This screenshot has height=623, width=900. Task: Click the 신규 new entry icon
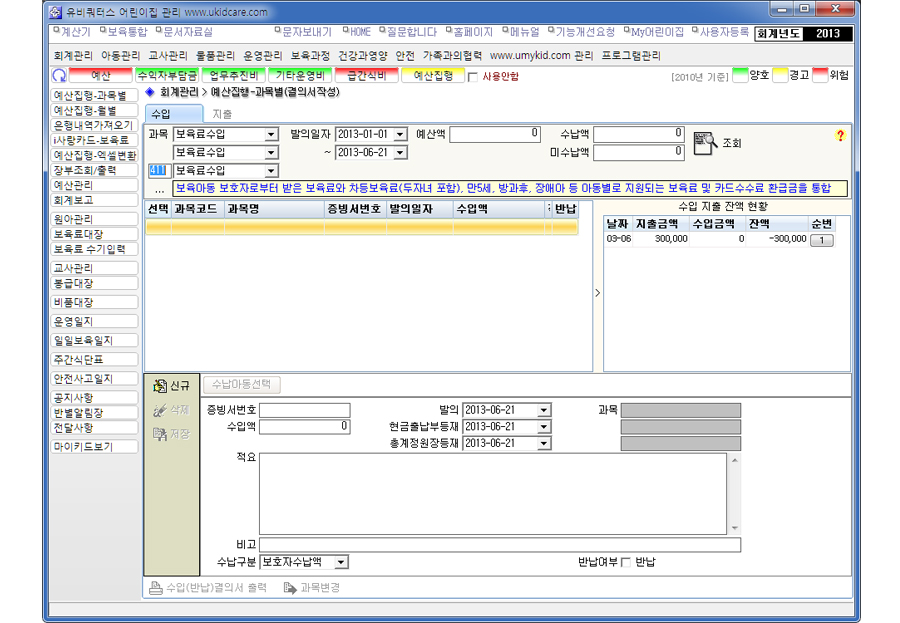[x=160, y=386]
